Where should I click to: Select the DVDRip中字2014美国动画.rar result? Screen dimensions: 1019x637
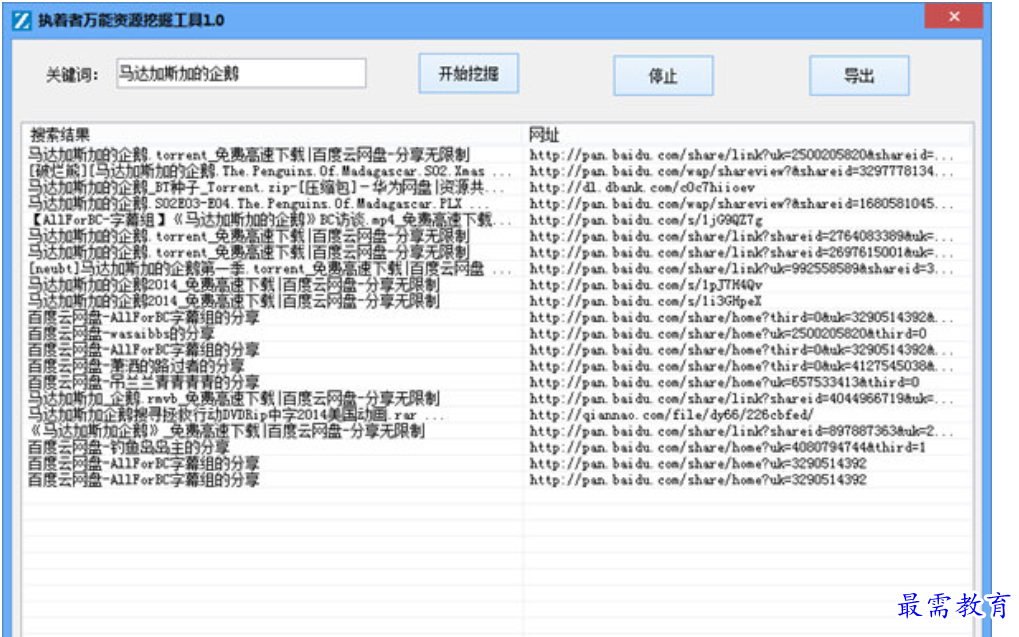[236, 414]
